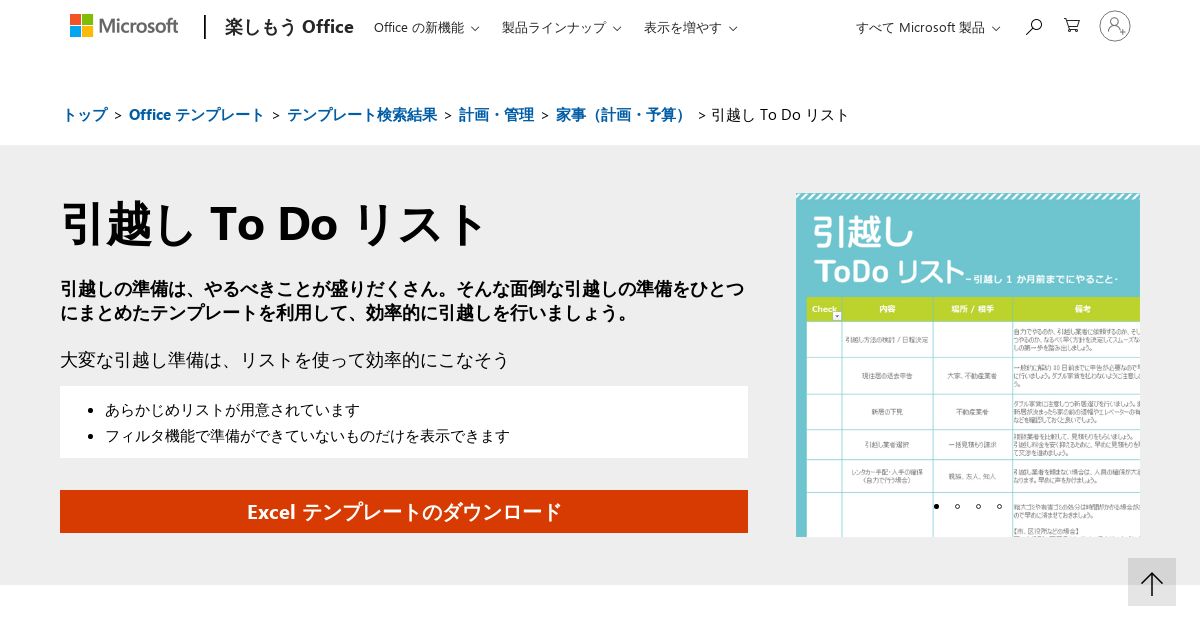Click bullet text about フィルタ機能
The image size is (1200, 630).
[x=307, y=436]
